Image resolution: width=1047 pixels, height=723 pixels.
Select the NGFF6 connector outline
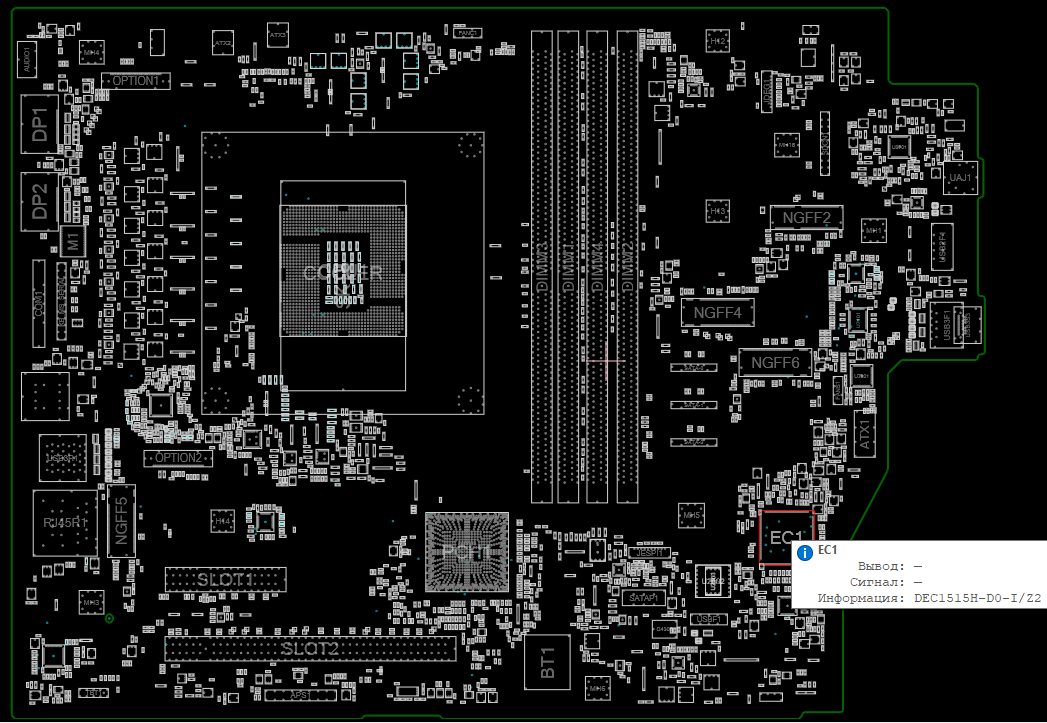point(776,362)
